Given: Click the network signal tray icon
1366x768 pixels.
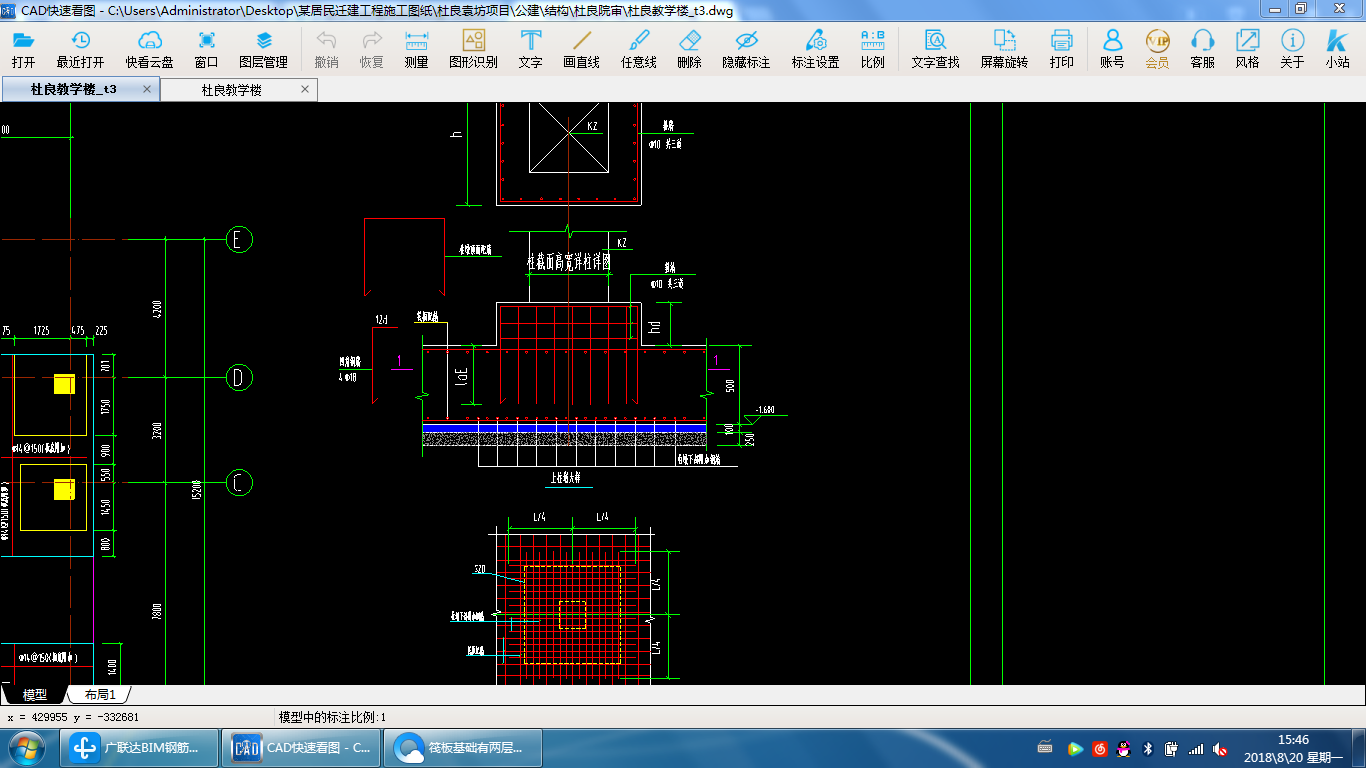Looking at the screenshot, I should [x=1196, y=748].
